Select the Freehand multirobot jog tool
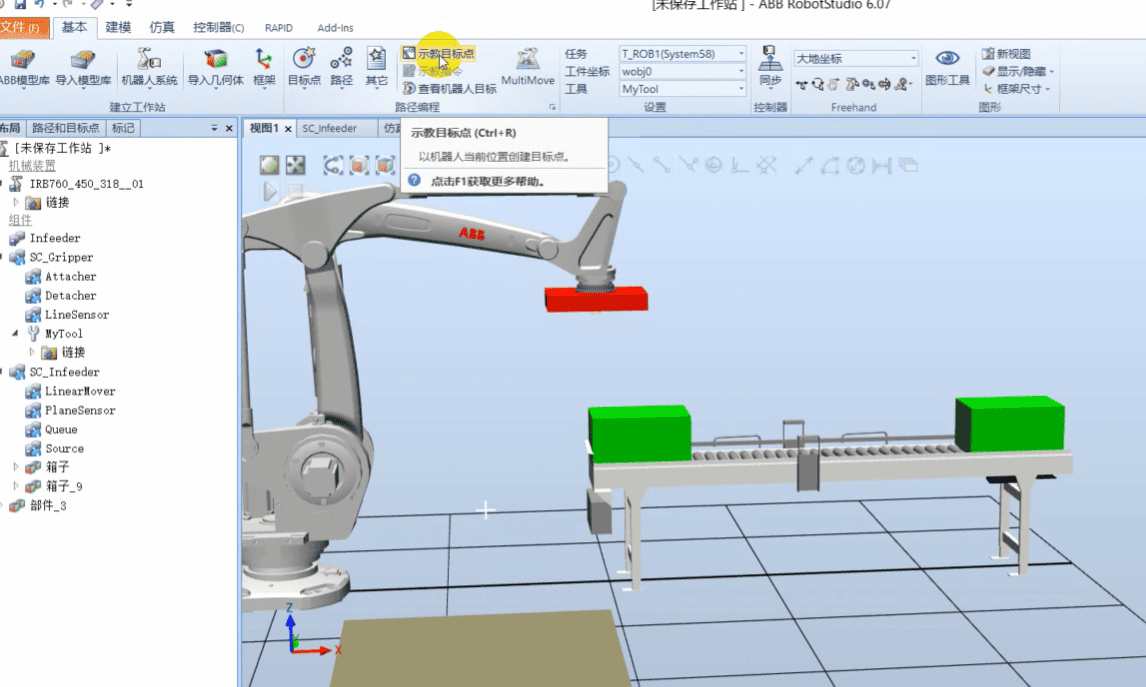 coord(903,85)
